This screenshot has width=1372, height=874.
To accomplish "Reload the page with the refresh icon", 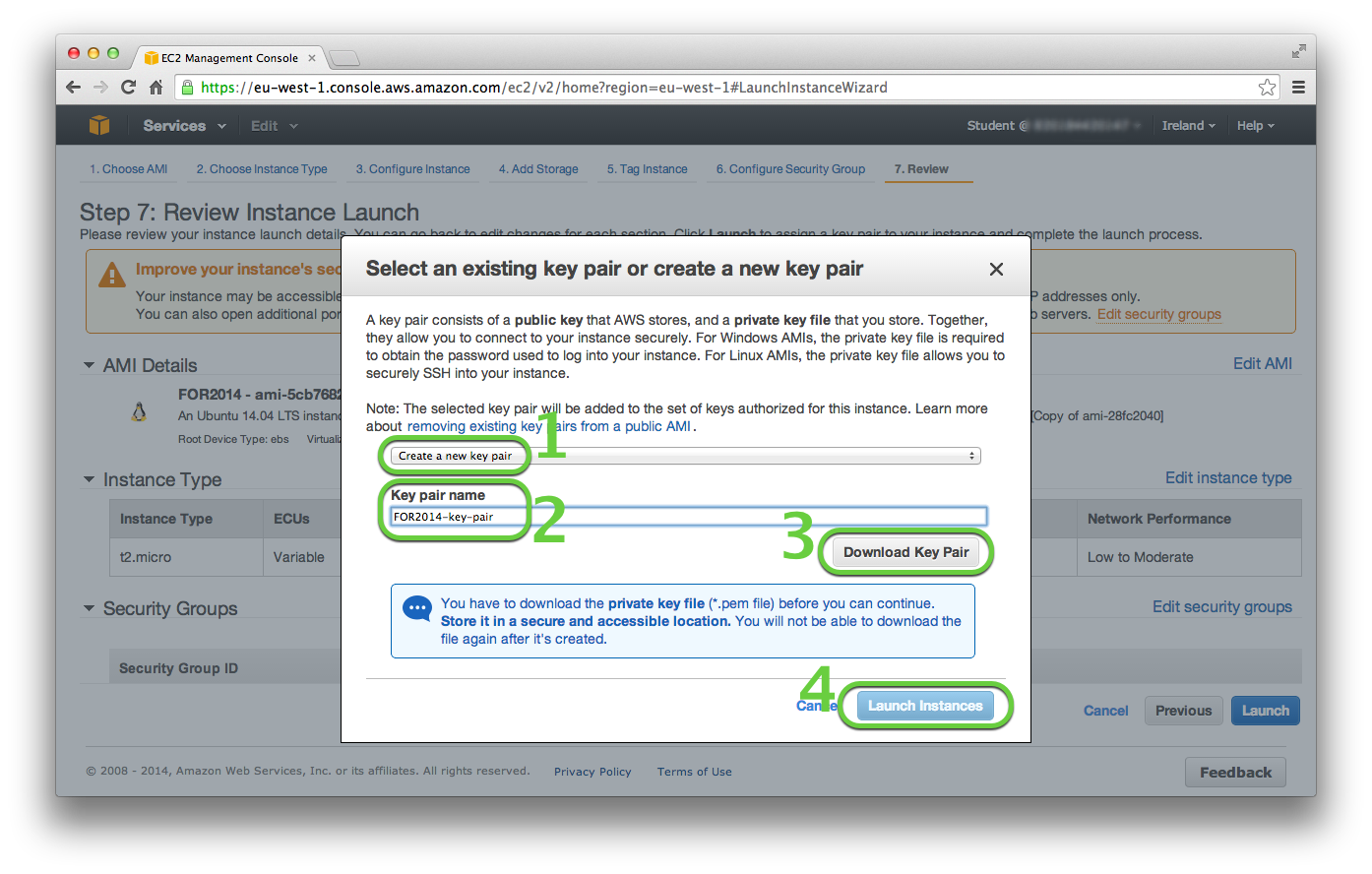I will (128, 88).
